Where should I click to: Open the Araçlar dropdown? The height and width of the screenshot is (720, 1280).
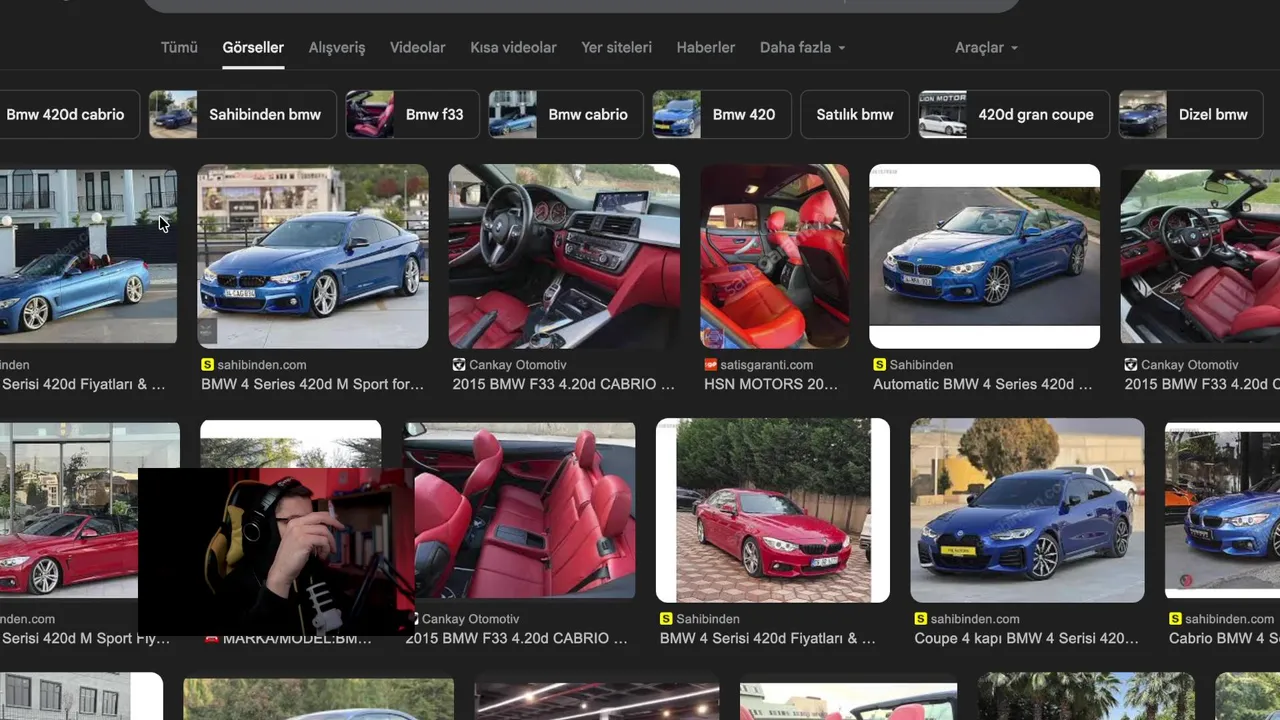click(x=986, y=47)
